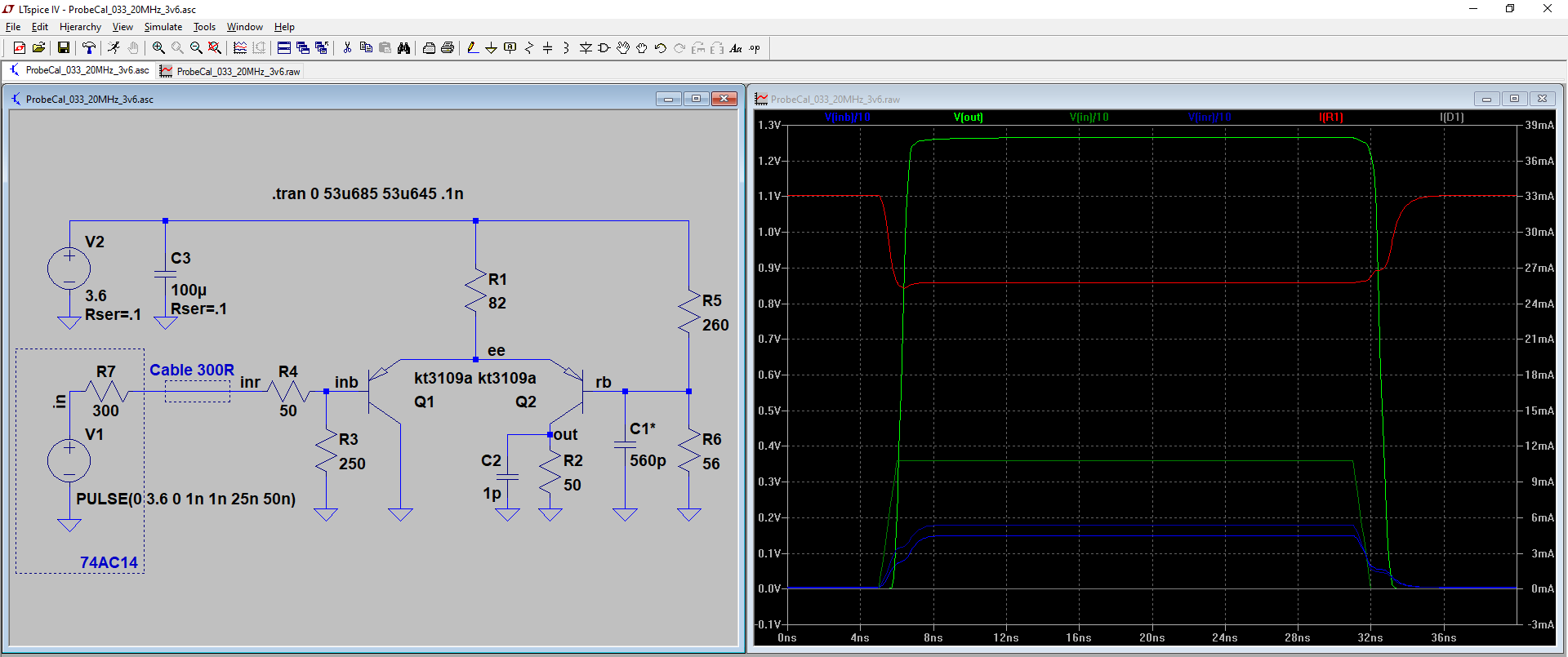This screenshot has height=657, width=1568.
Task: Minimize the waveform .raw window
Action: click(x=1486, y=99)
